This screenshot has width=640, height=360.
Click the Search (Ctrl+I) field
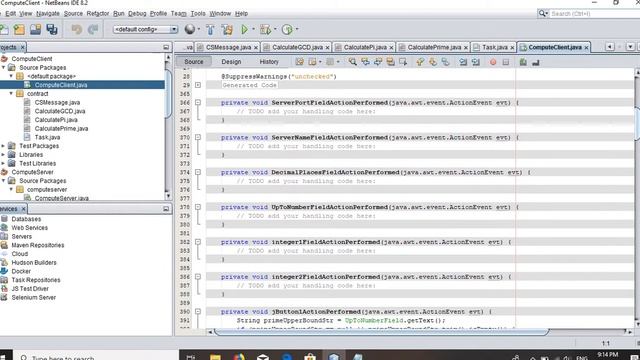pos(594,13)
